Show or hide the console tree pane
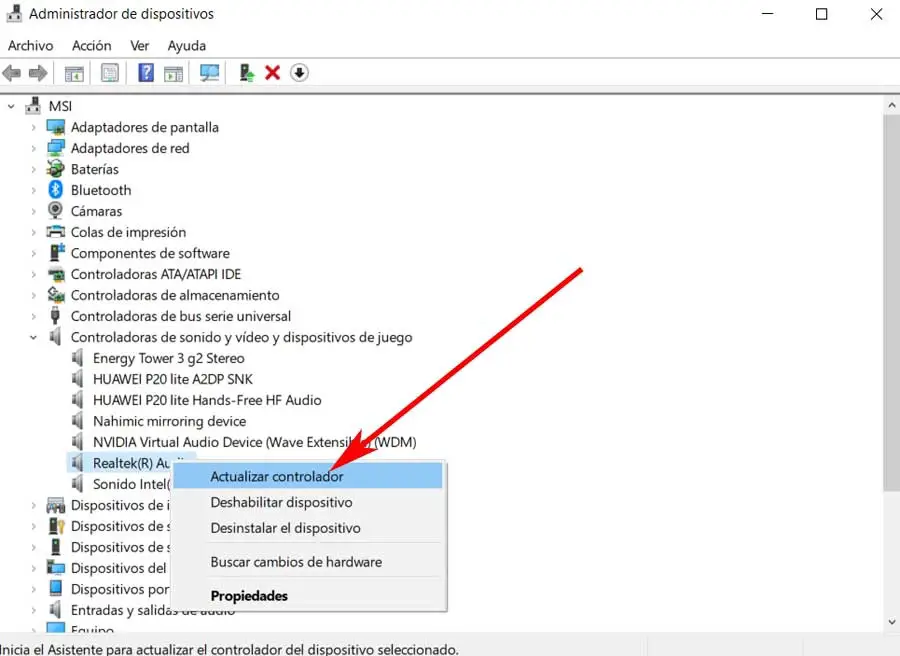 tap(74, 73)
